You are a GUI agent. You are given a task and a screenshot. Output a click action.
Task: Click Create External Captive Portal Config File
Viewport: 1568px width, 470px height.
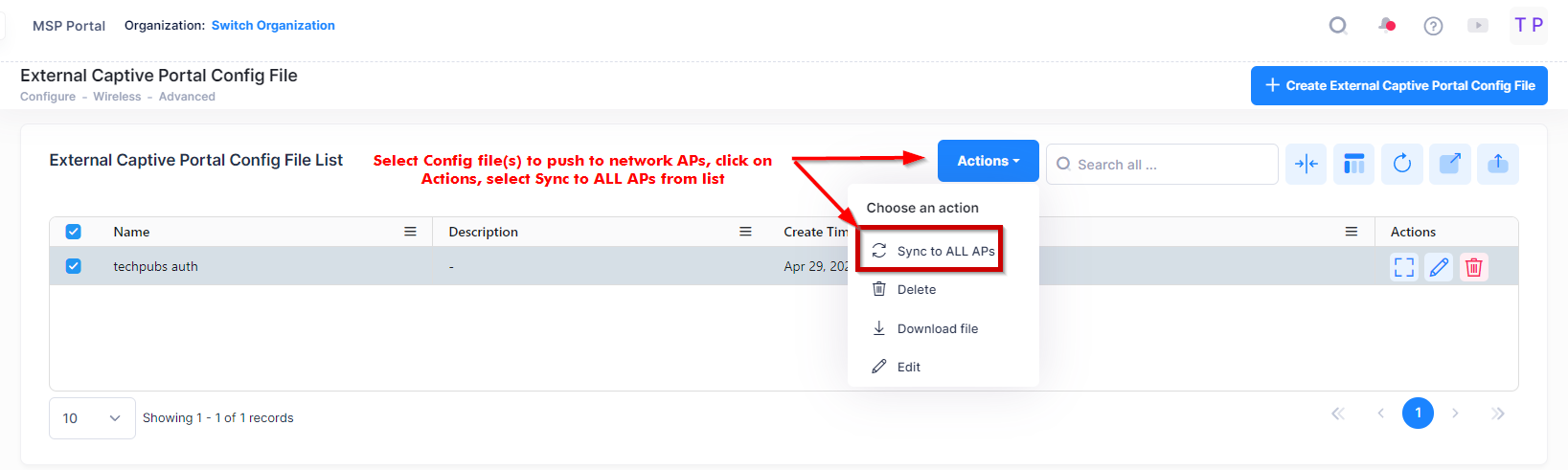pos(1398,85)
